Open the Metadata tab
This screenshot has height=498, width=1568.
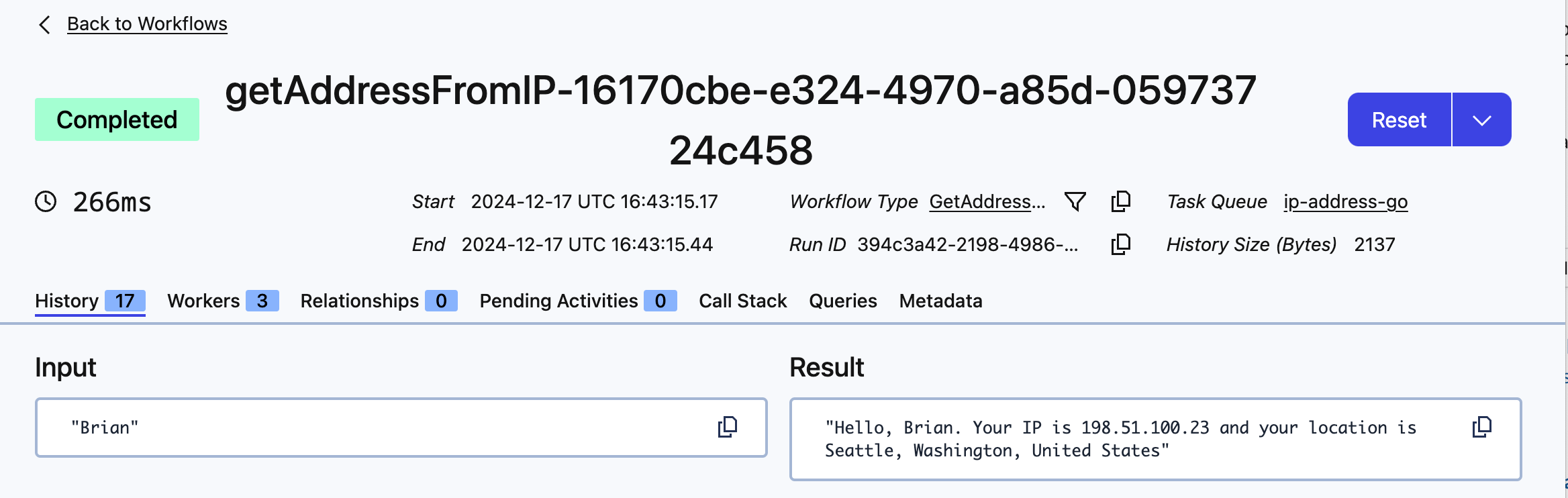[940, 301]
